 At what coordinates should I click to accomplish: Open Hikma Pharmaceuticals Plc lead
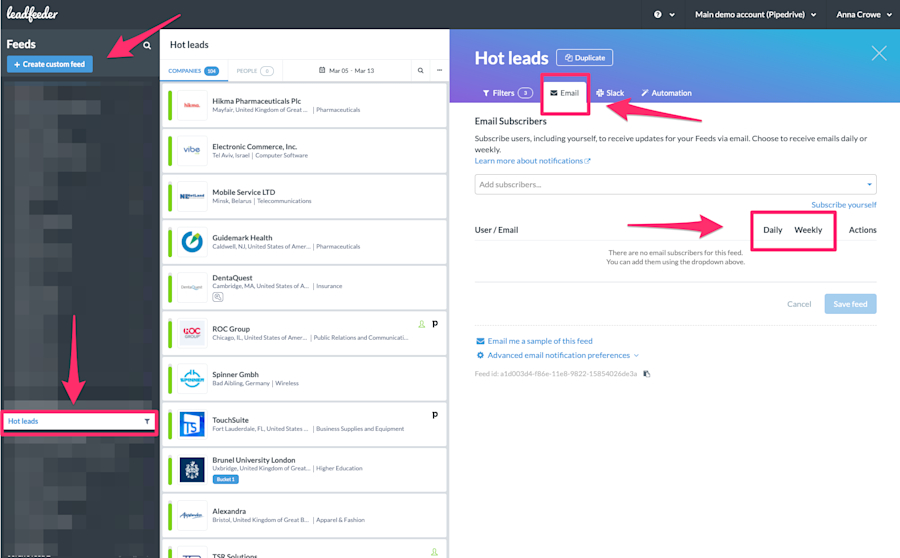305,105
